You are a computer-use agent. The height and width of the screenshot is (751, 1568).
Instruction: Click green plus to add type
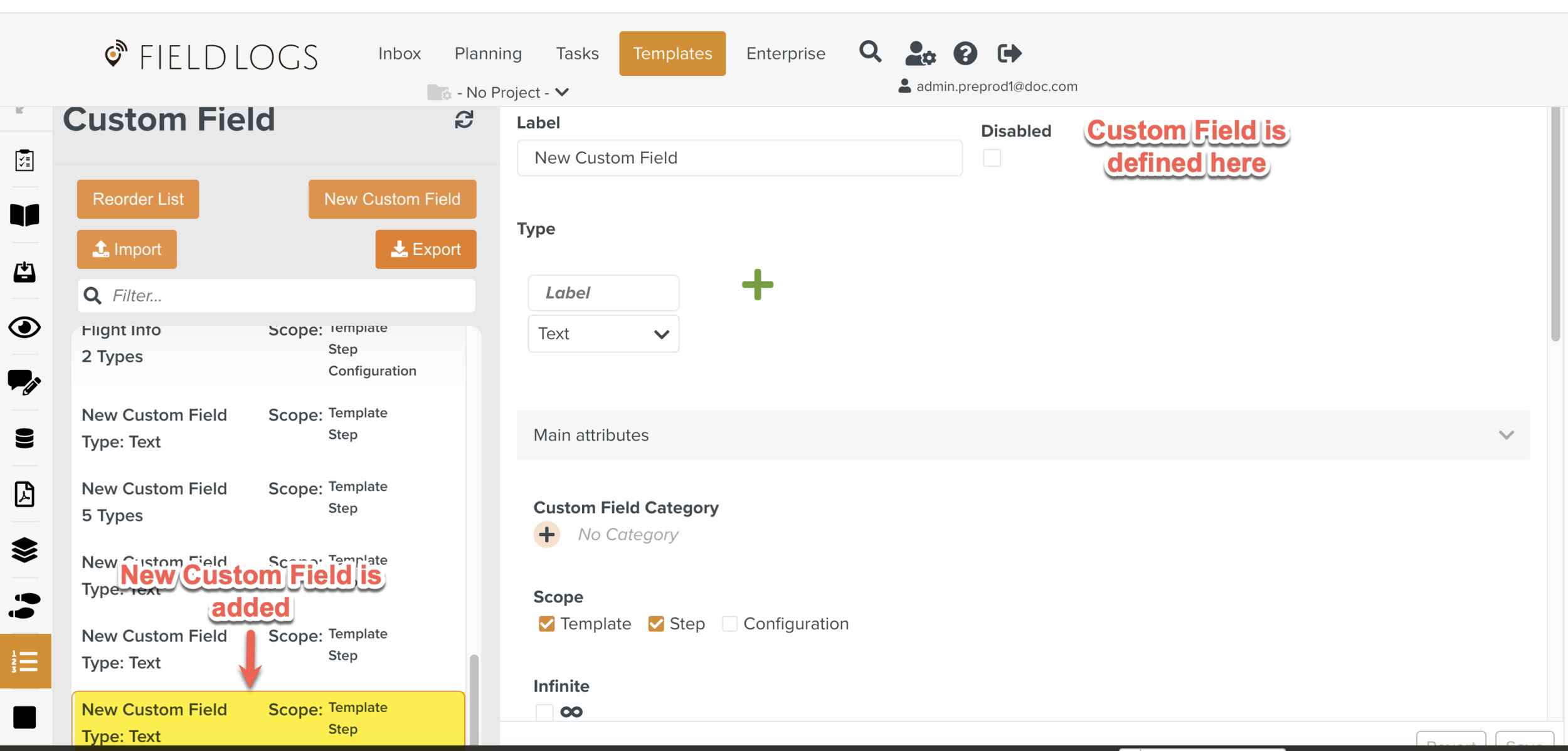(x=757, y=285)
